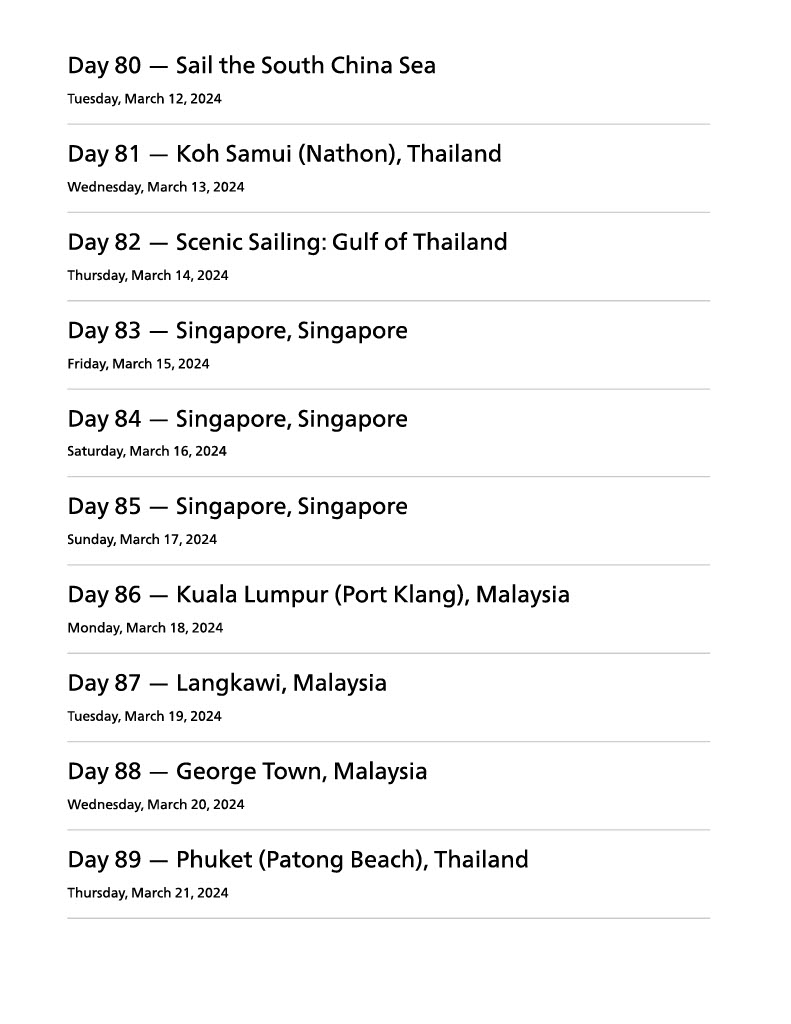The image size is (791, 1024).
Task: Open the Day 83 Singapore entry
Action: coord(237,331)
